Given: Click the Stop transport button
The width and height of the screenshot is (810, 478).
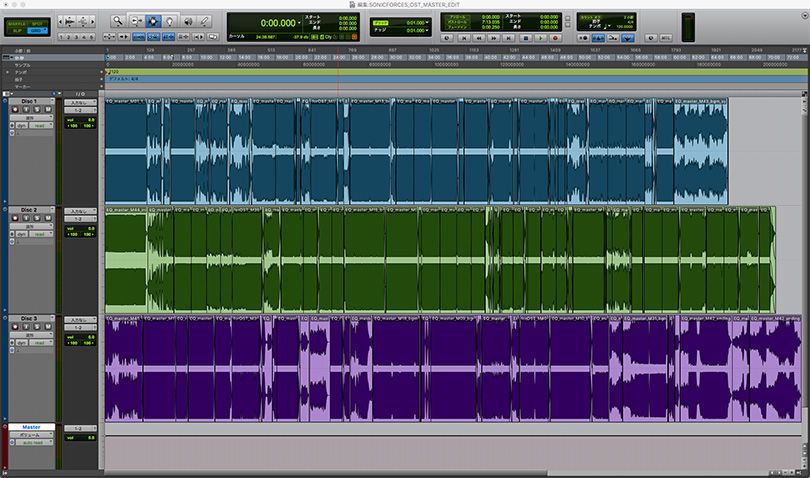Looking at the screenshot, I should pos(525,38).
